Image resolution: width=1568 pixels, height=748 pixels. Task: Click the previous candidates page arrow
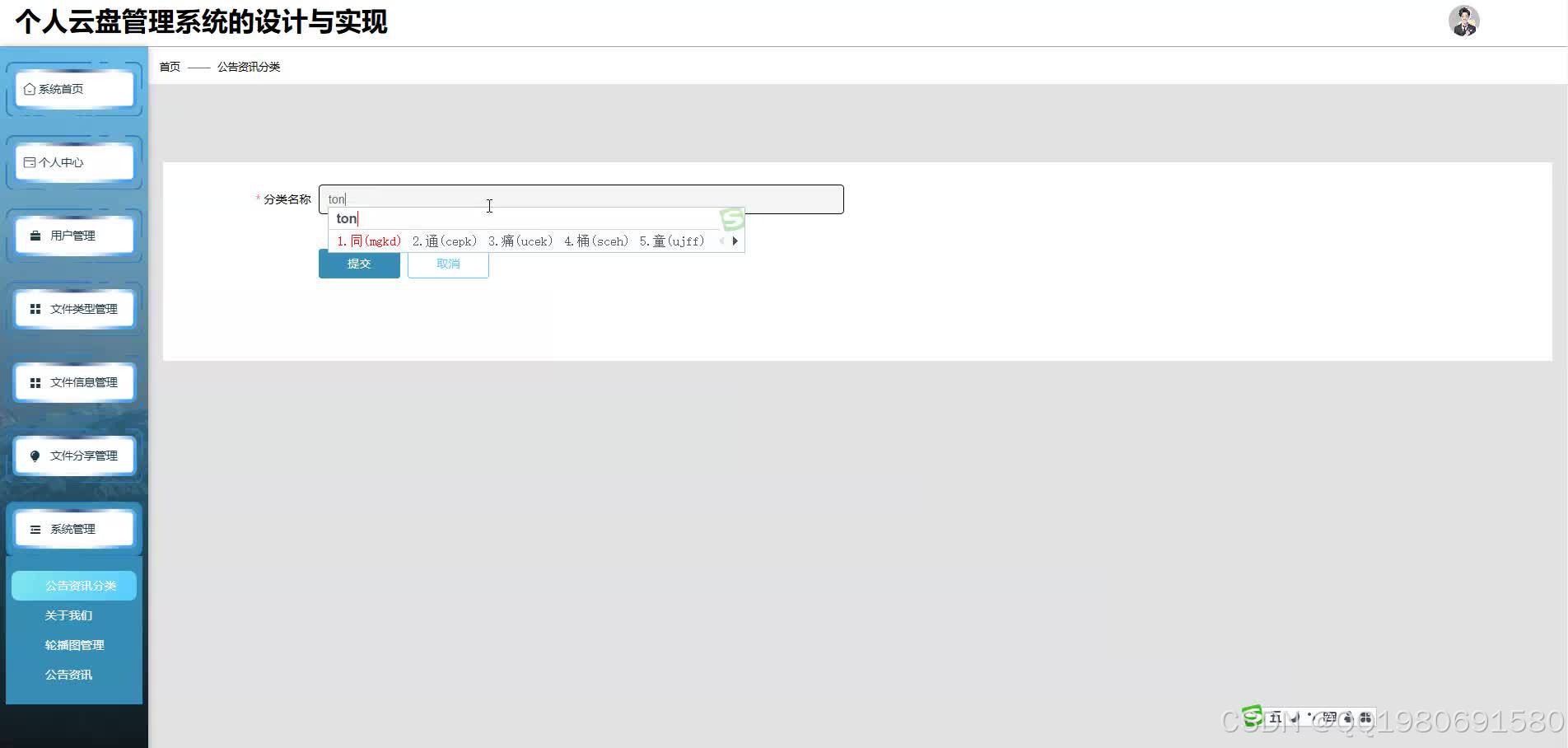721,241
